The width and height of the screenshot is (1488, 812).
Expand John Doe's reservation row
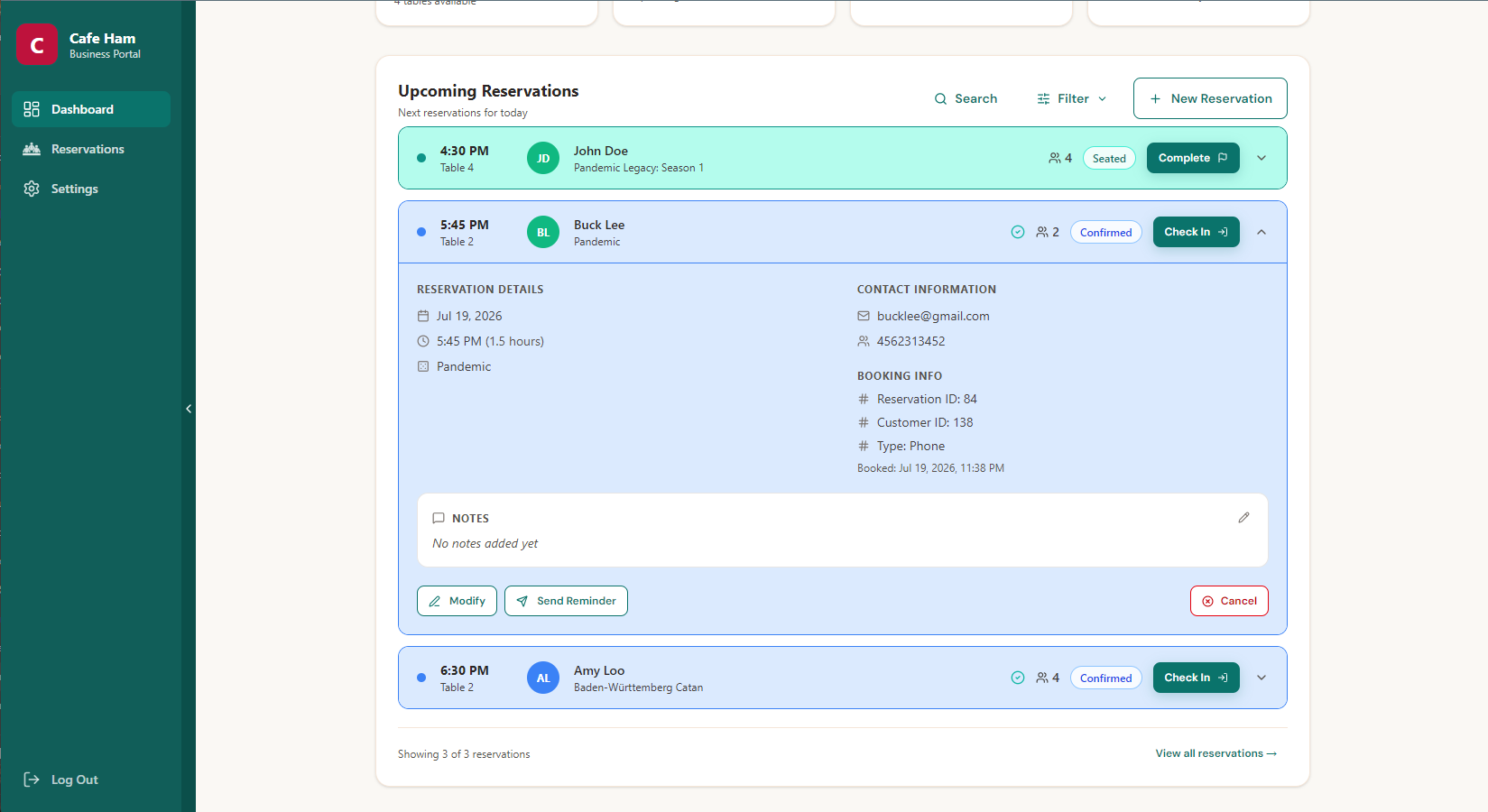pyautogui.click(x=1262, y=158)
